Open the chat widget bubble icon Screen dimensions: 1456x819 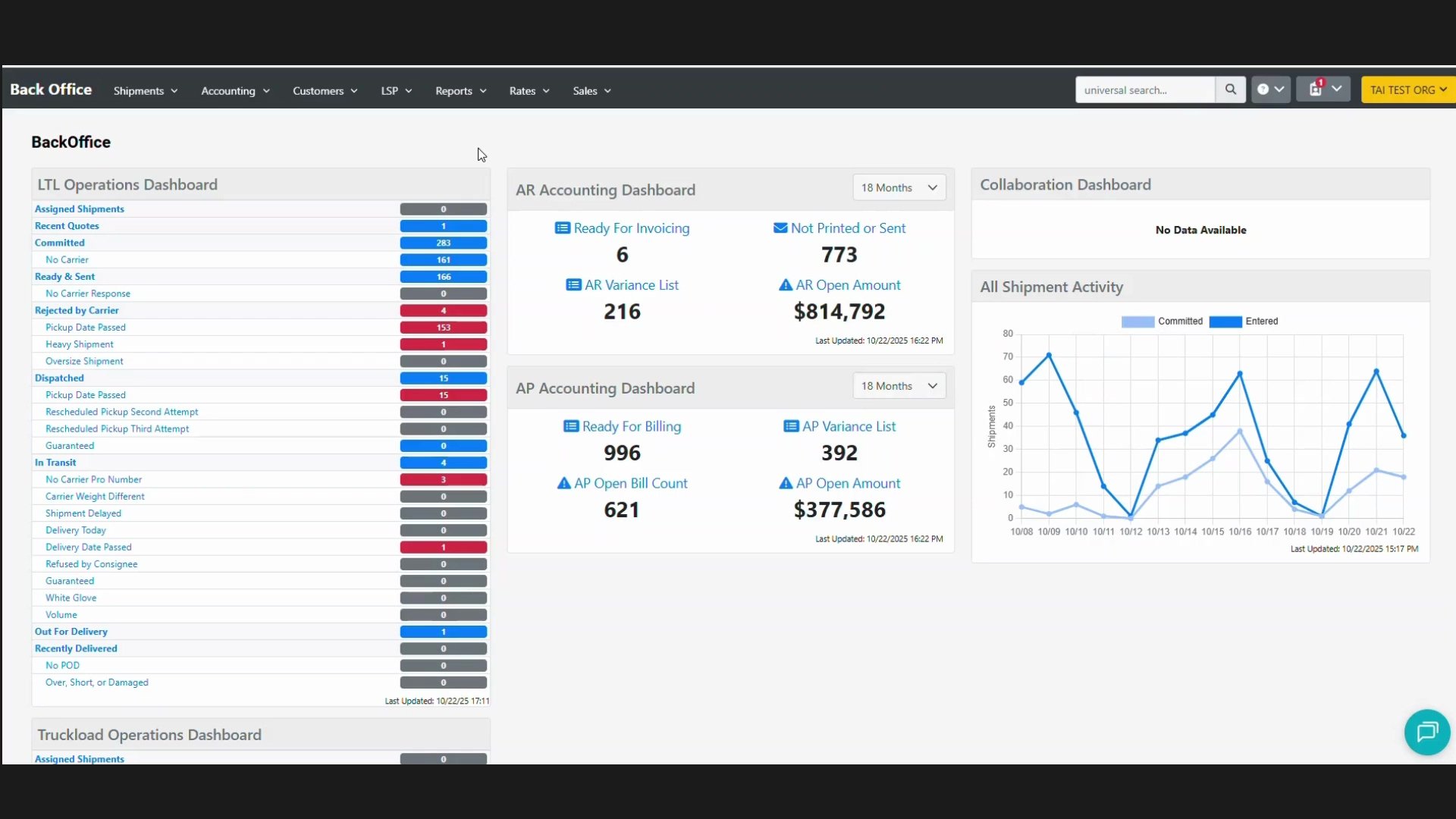pyautogui.click(x=1426, y=732)
